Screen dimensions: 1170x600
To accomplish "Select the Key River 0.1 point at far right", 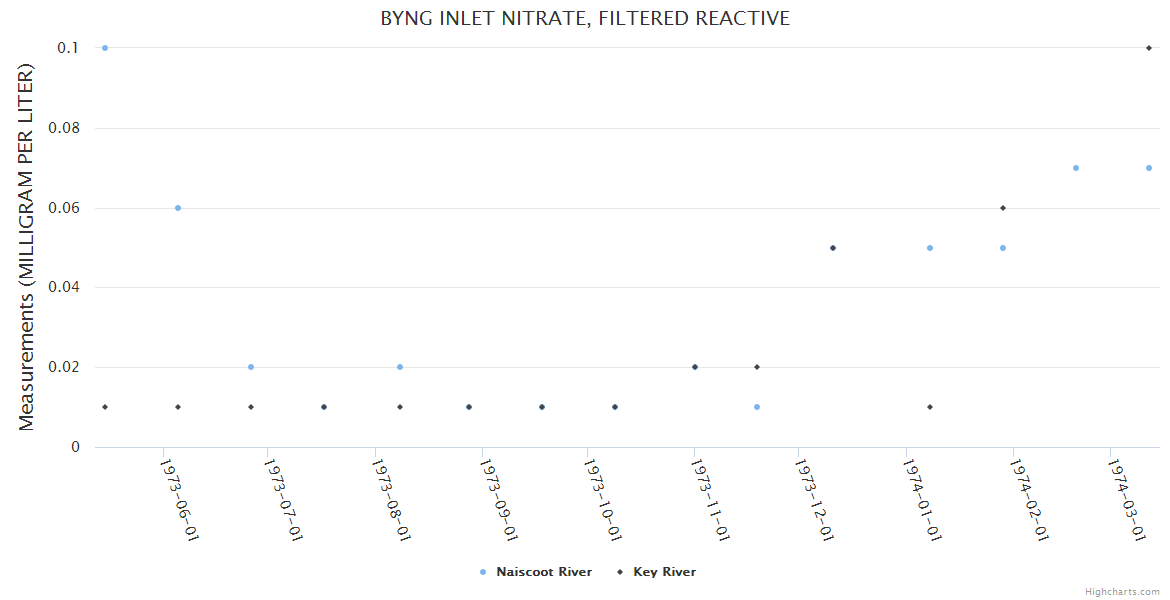I will (x=1149, y=48).
